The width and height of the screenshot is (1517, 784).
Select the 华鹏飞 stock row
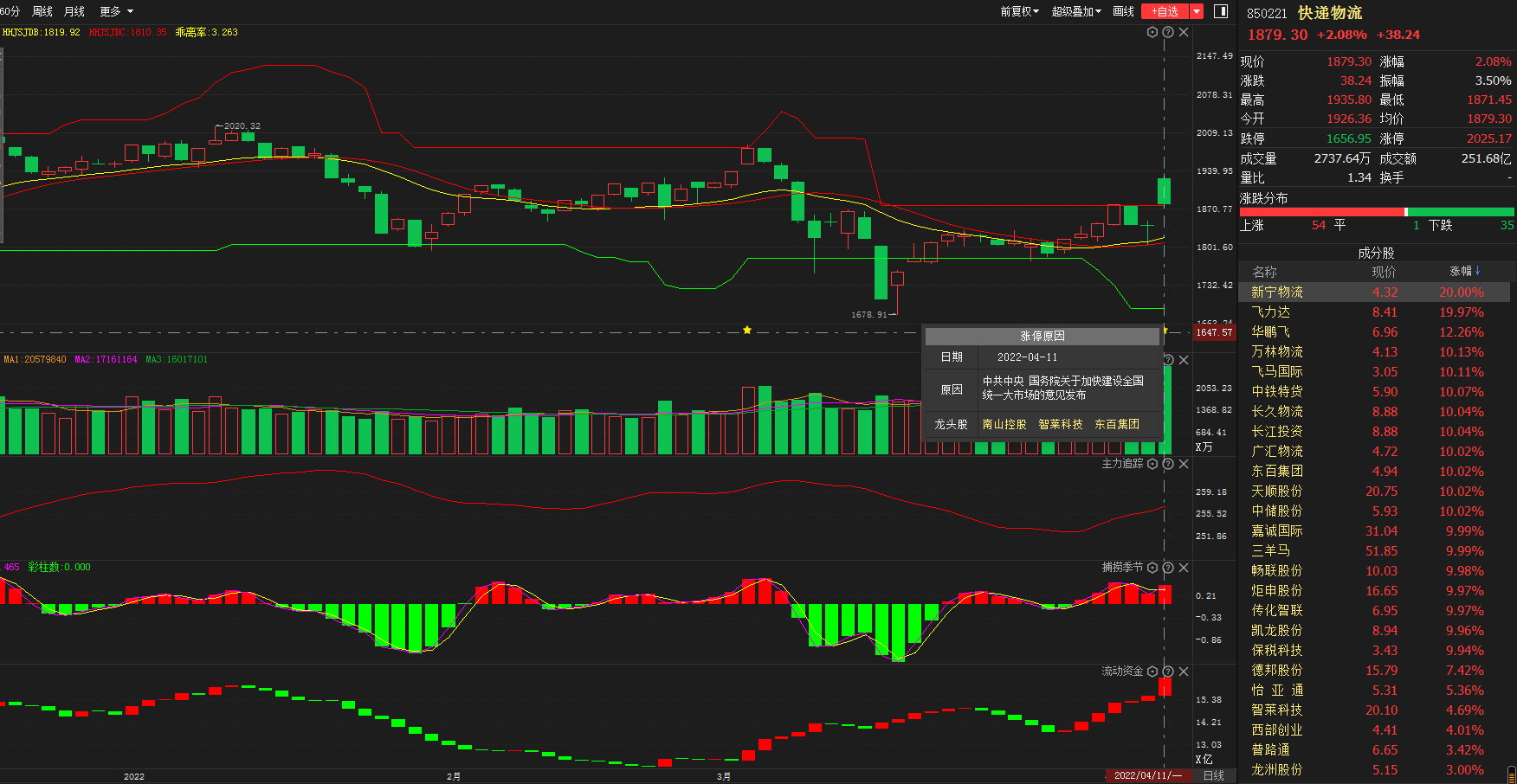[1375, 332]
